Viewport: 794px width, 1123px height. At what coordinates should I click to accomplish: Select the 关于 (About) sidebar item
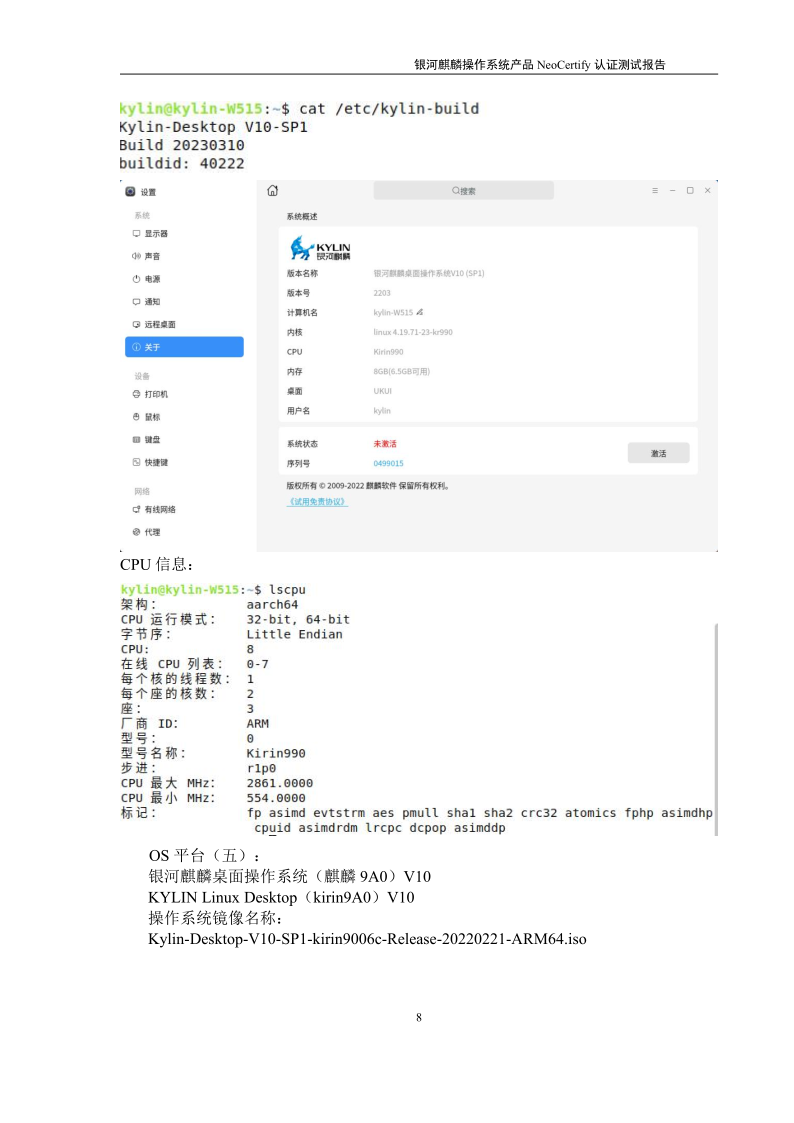pyautogui.click(x=184, y=347)
